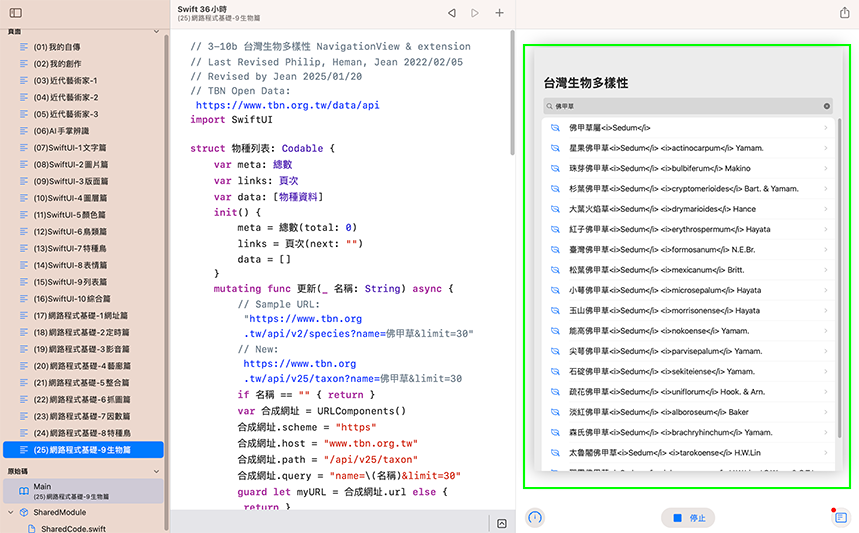The image size is (859, 533).
Task: Tap the share icon at top right
Action: tap(843, 13)
